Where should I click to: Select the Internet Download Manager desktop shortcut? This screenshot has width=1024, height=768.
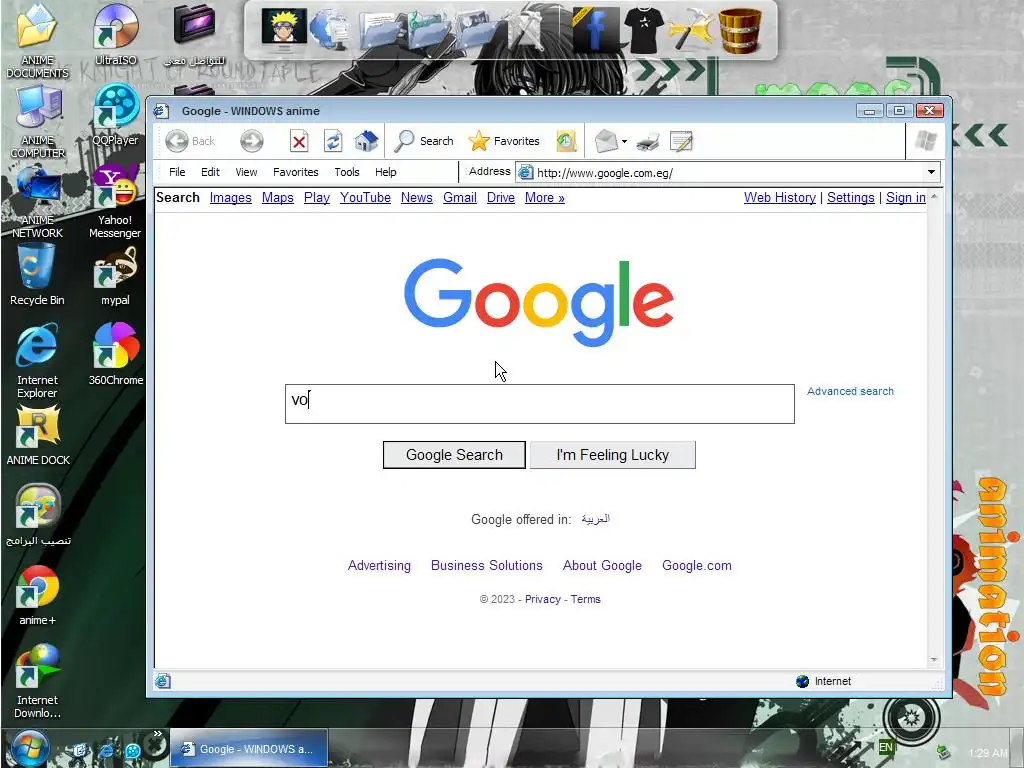click(x=37, y=681)
